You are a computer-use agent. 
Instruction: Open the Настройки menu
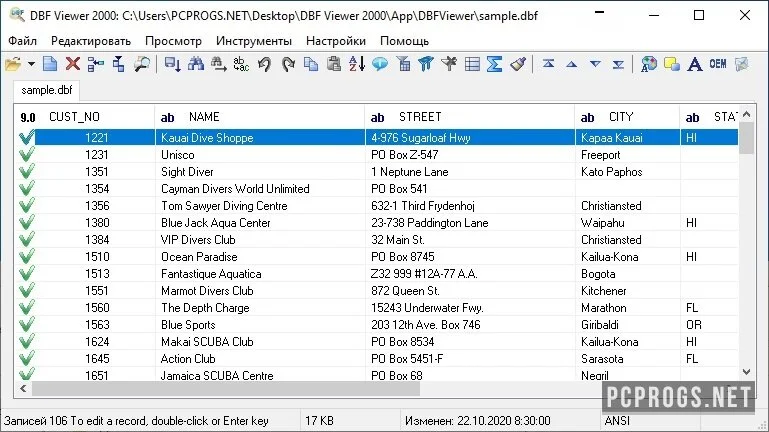335,41
